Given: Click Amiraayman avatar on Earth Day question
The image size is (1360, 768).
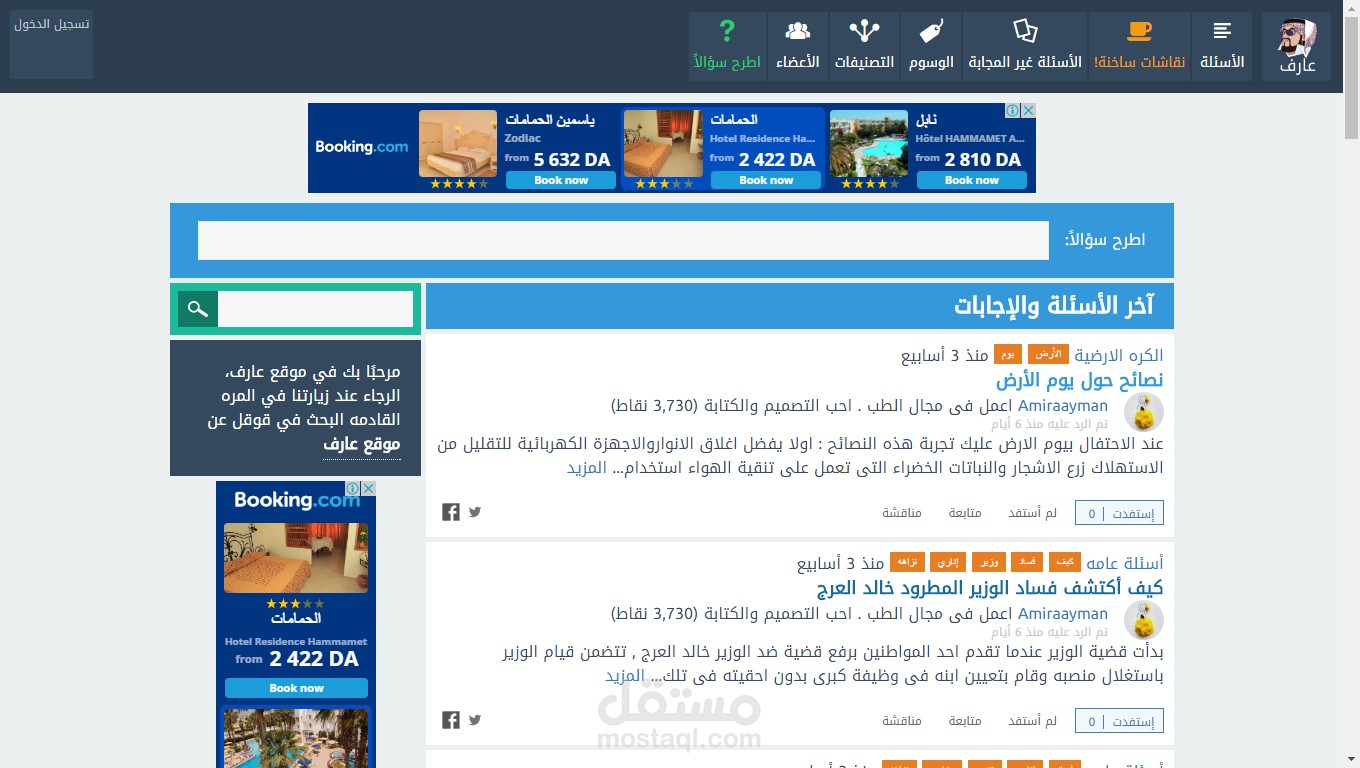Looking at the screenshot, I should click(1144, 412).
